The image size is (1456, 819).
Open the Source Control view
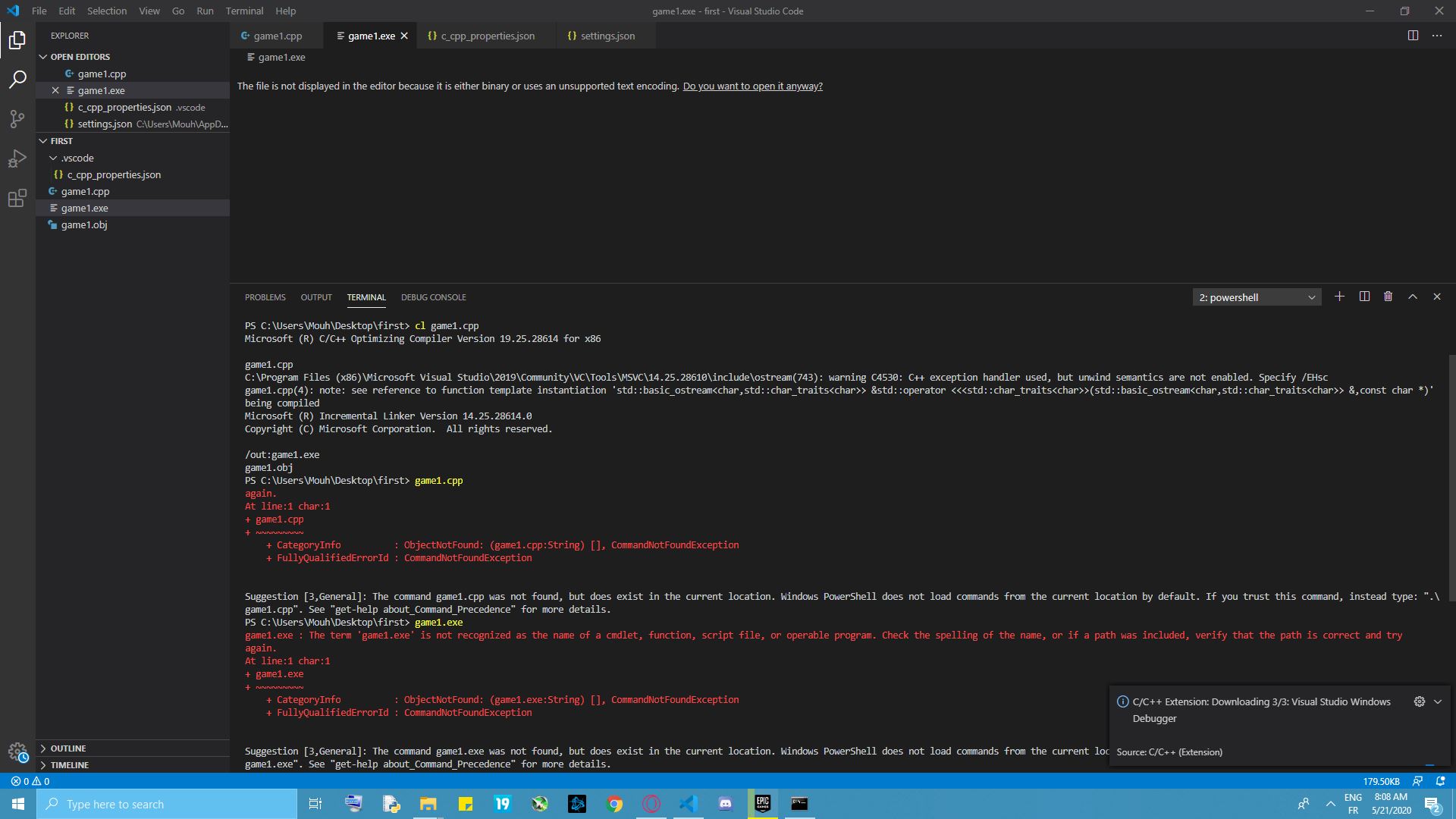click(17, 119)
